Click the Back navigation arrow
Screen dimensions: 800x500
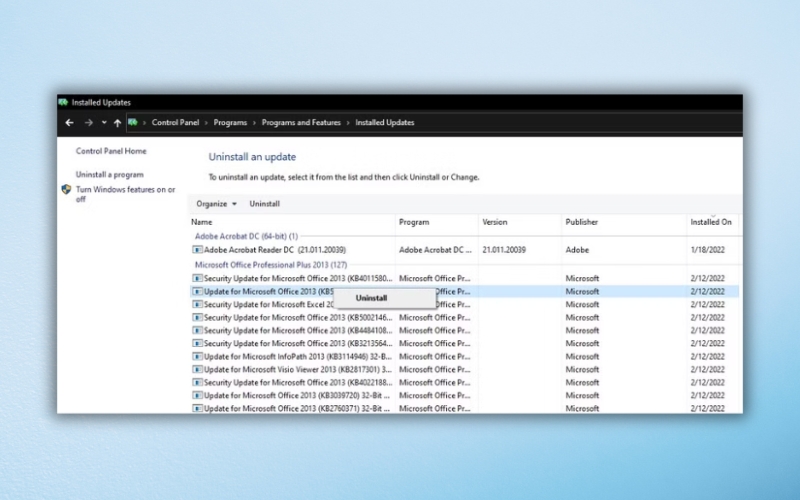pos(69,122)
